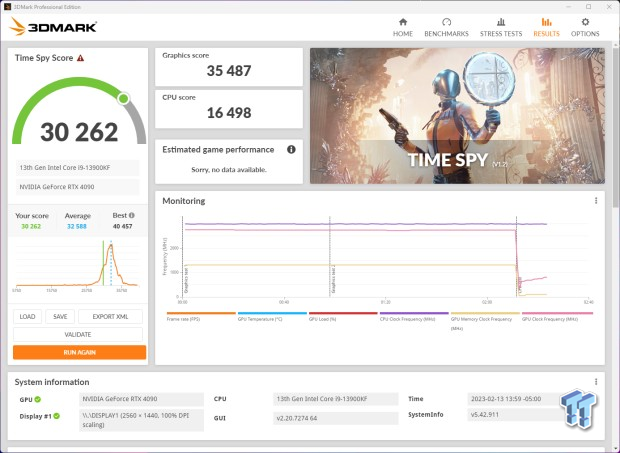
Task: Open the Options tab
Action: (x=585, y=28)
